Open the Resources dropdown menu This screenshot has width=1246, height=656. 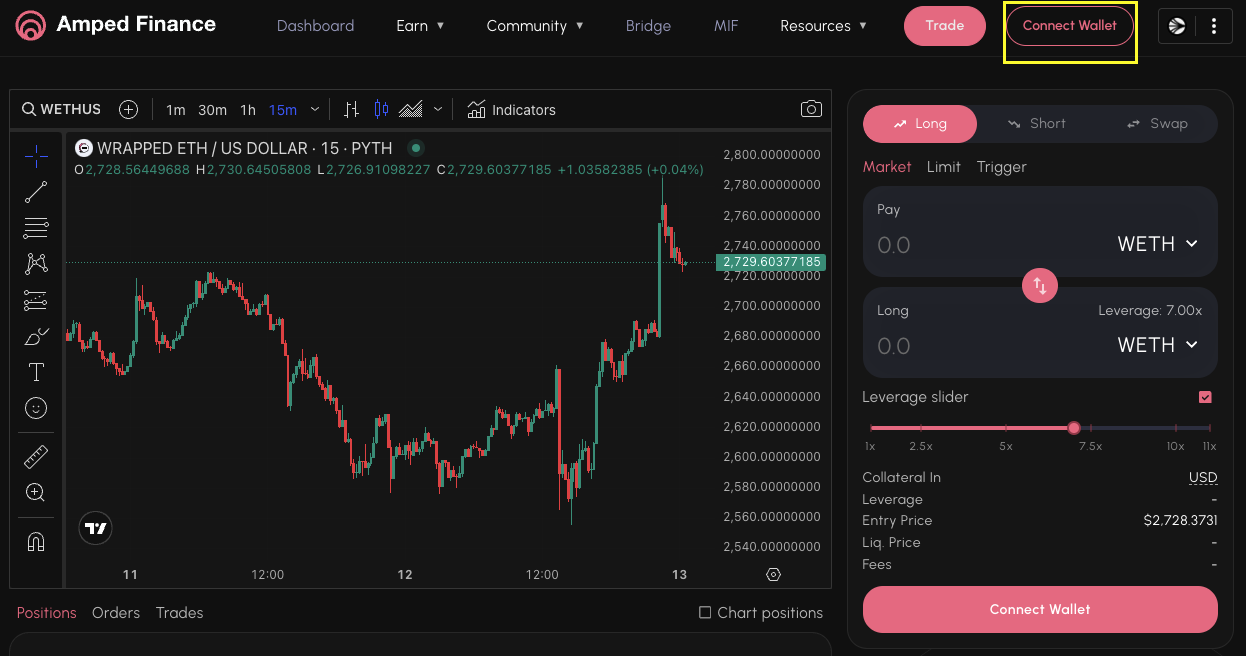click(x=823, y=25)
